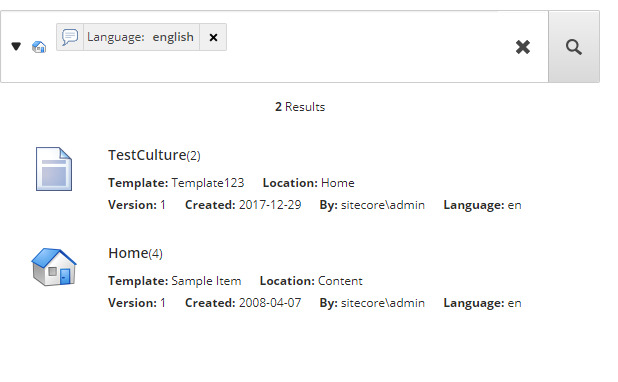Click sitecore\admin in the Home row
Viewport: 618px width, 382px height.
point(383,303)
